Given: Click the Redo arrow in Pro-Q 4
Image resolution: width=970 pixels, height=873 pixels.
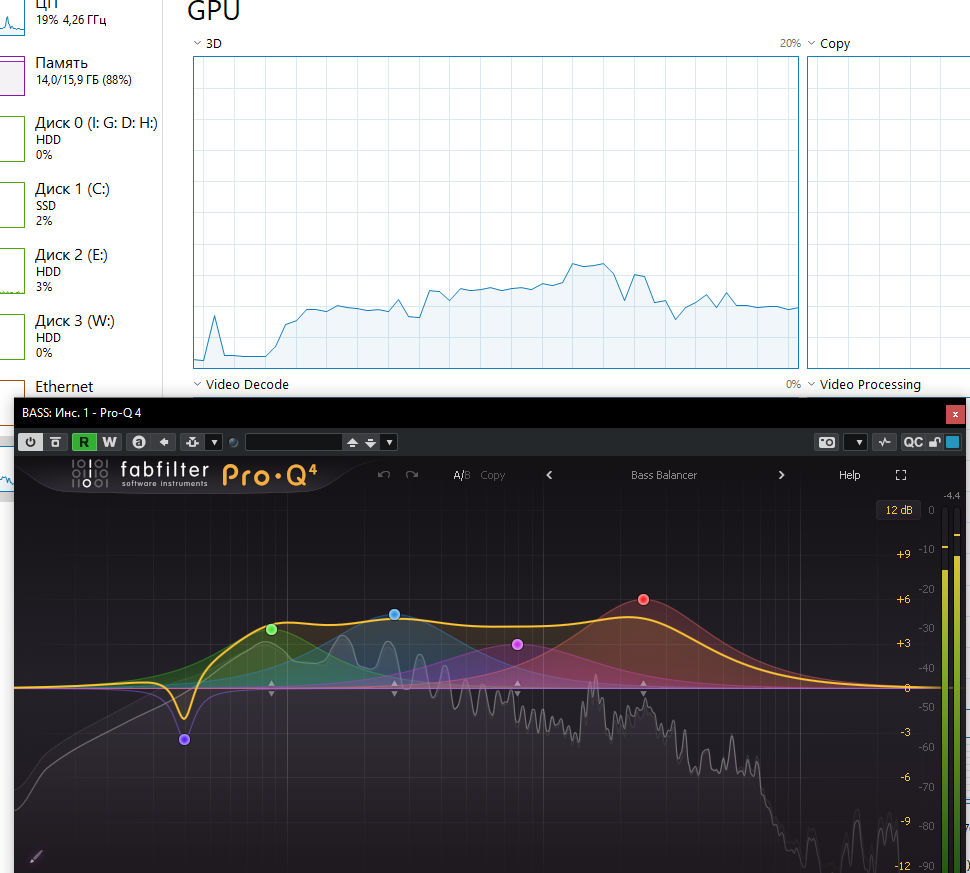Looking at the screenshot, I should pyautogui.click(x=412, y=475).
